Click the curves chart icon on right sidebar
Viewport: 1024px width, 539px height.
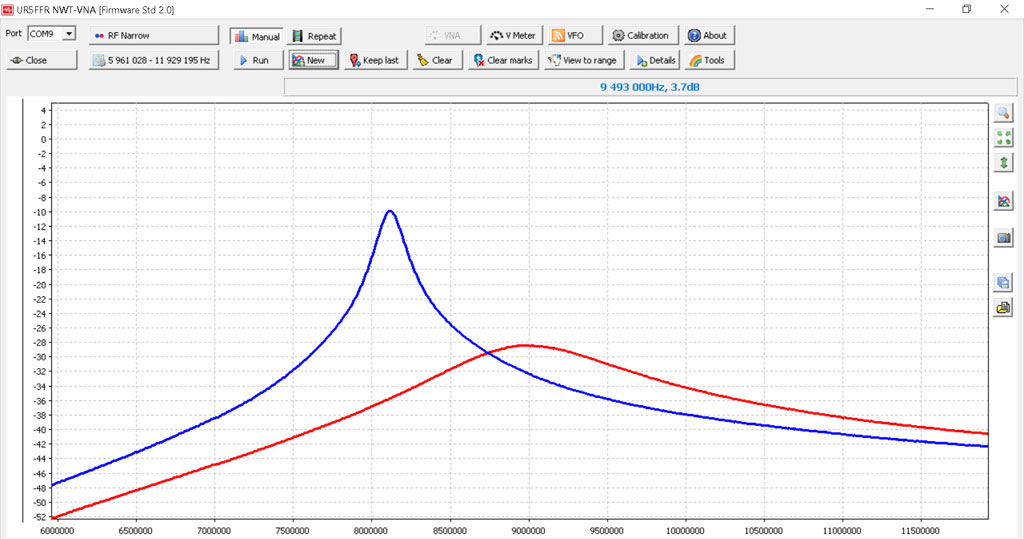click(x=1004, y=201)
